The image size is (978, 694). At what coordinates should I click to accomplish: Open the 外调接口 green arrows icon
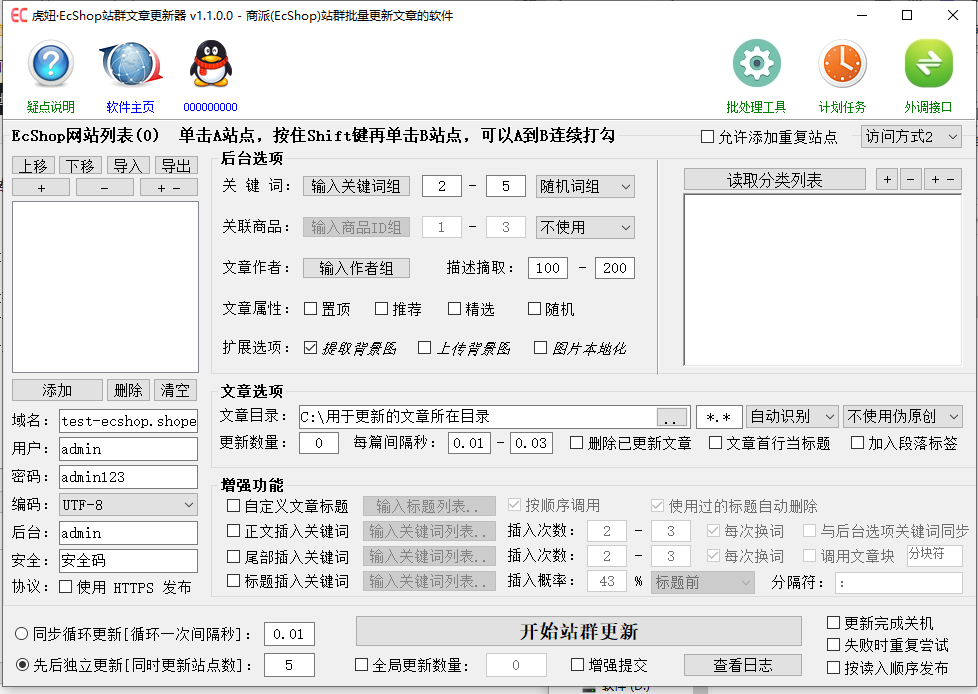coord(929,63)
